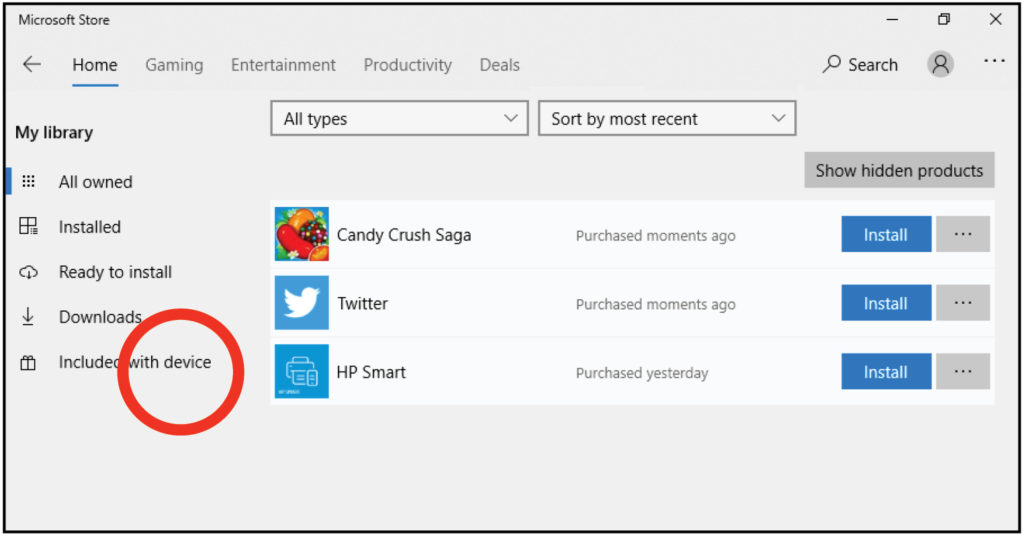Open the more options ellipsis in the header
Image resolution: width=1024 pixels, height=539 pixels.
pos(994,61)
